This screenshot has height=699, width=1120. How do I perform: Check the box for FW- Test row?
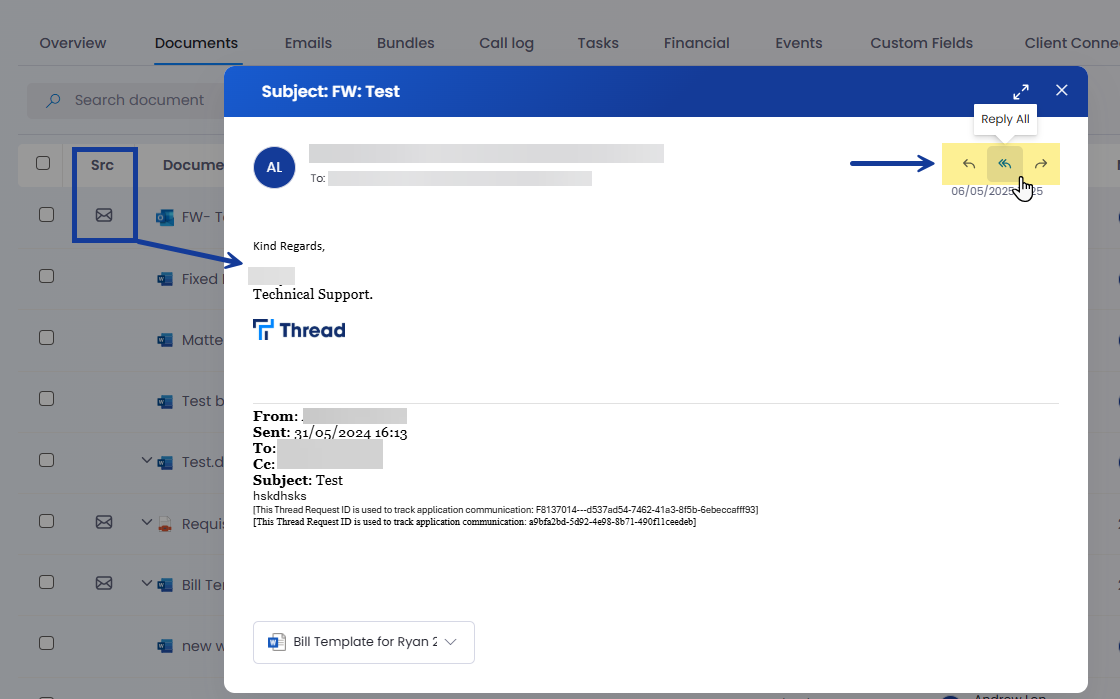(46, 215)
